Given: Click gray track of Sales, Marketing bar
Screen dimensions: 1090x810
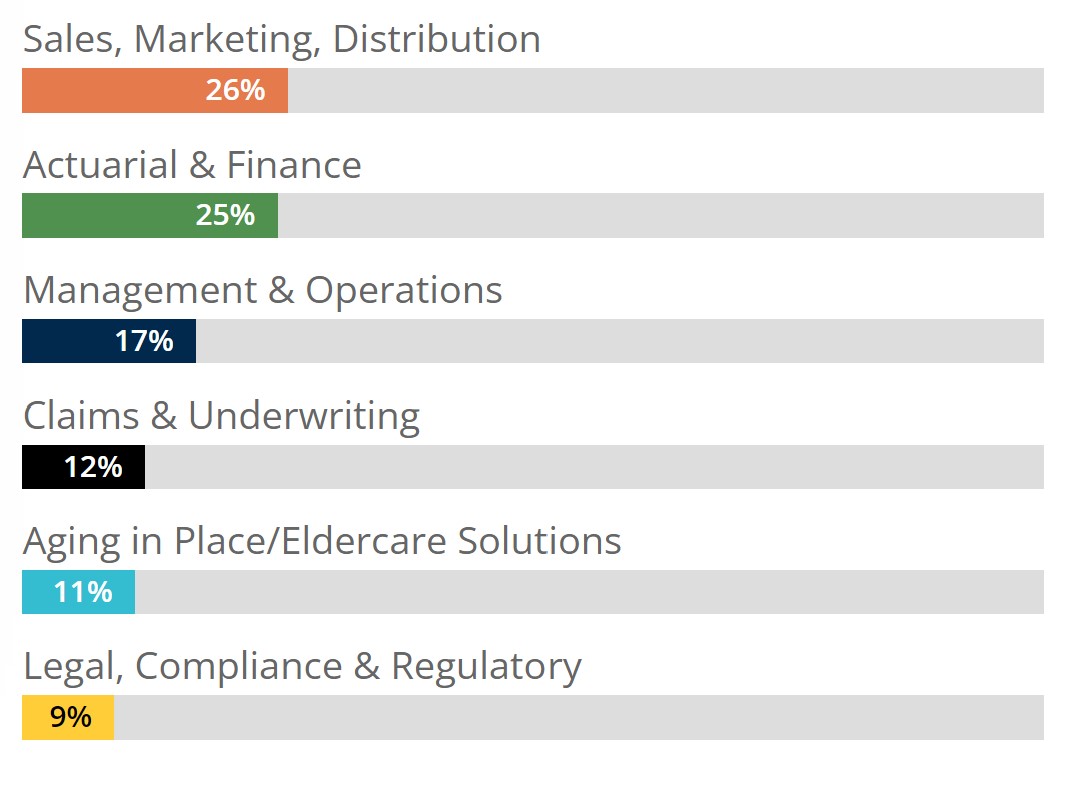Looking at the screenshot, I should point(666,90).
